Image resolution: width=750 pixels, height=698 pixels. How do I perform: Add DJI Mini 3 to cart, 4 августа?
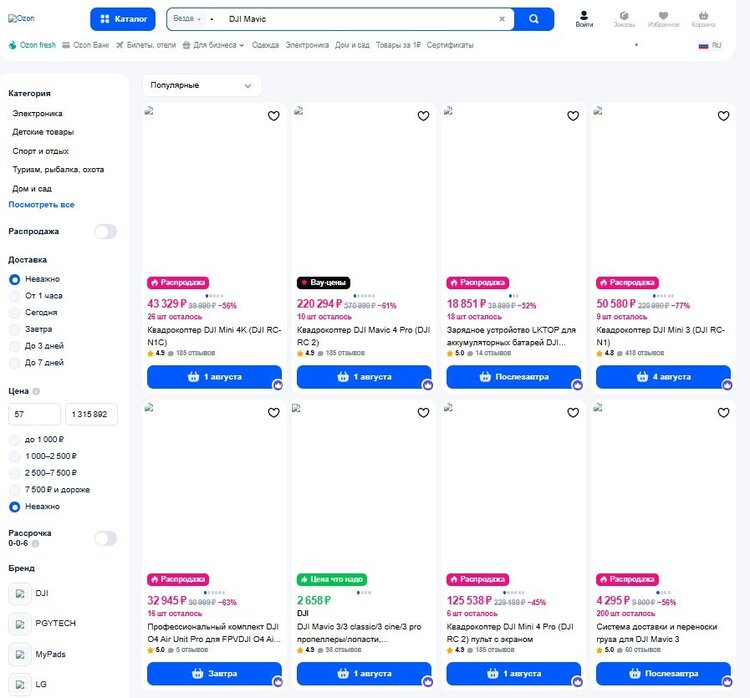point(663,377)
